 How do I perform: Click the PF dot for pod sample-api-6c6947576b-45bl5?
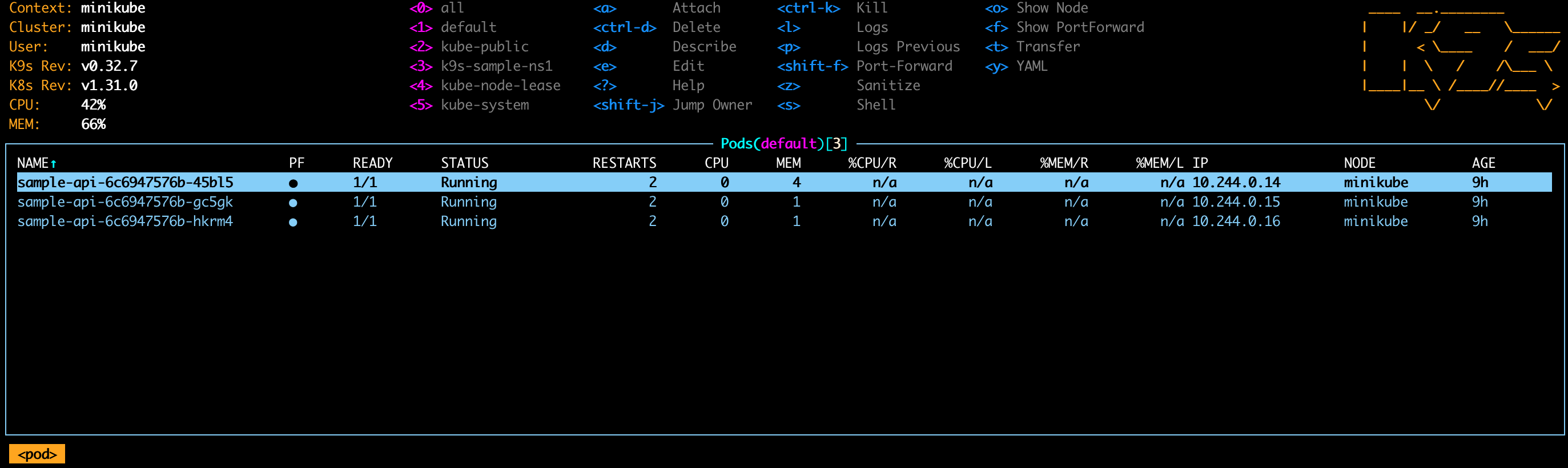pos(293,183)
